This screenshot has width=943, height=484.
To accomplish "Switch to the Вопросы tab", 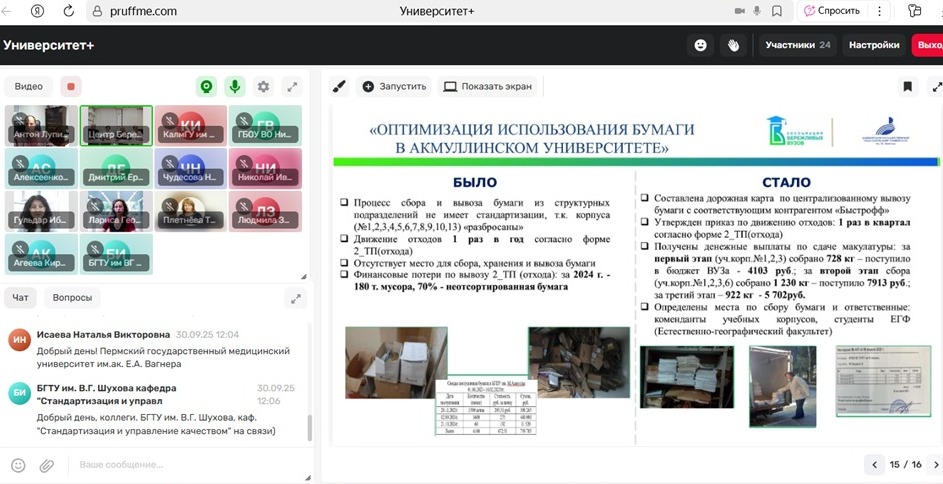I will pos(72,298).
